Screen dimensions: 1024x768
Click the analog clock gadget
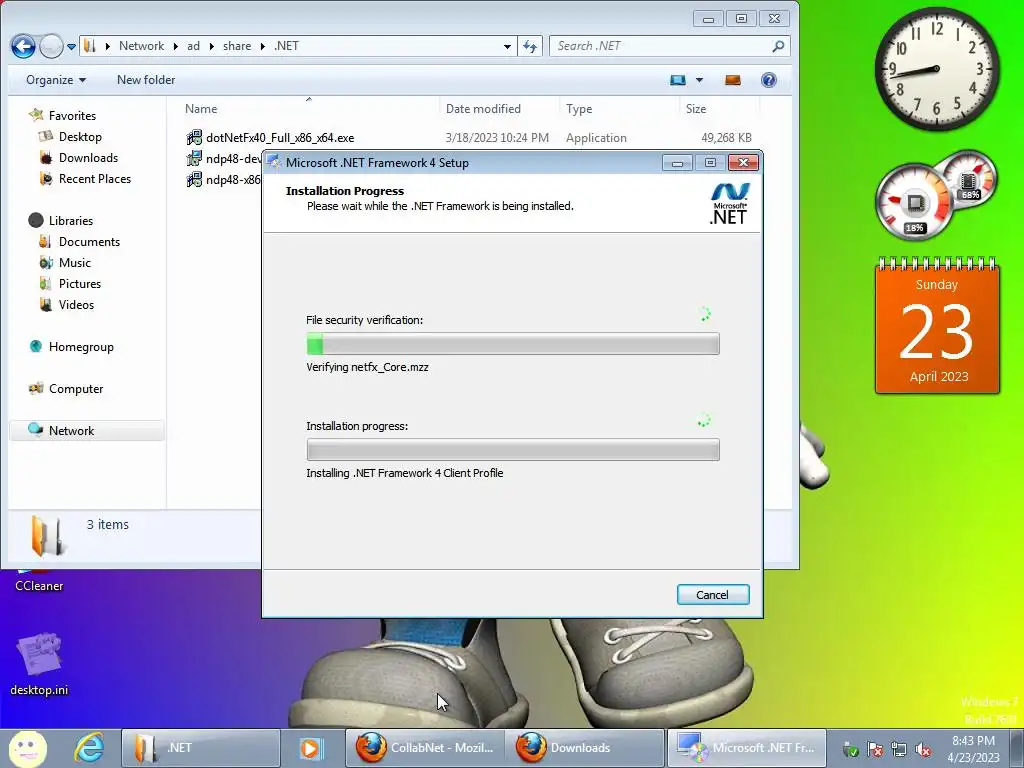pyautogui.click(x=936, y=69)
